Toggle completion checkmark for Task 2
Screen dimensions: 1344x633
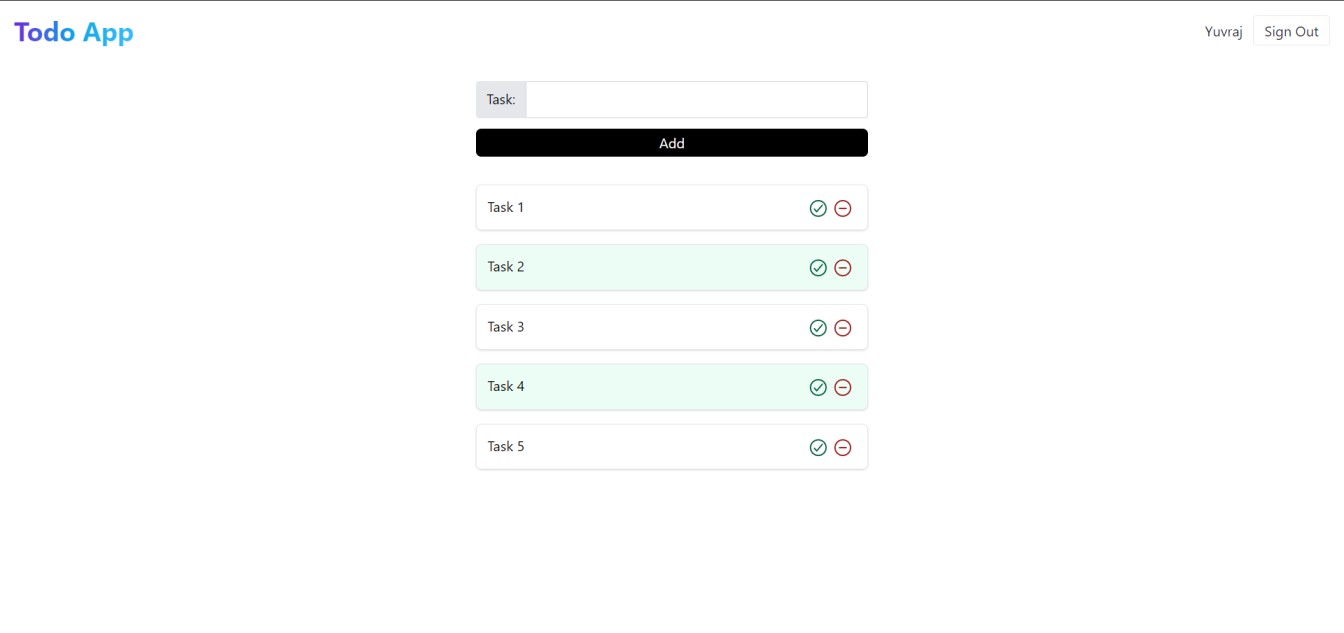pyautogui.click(x=818, y=268)
